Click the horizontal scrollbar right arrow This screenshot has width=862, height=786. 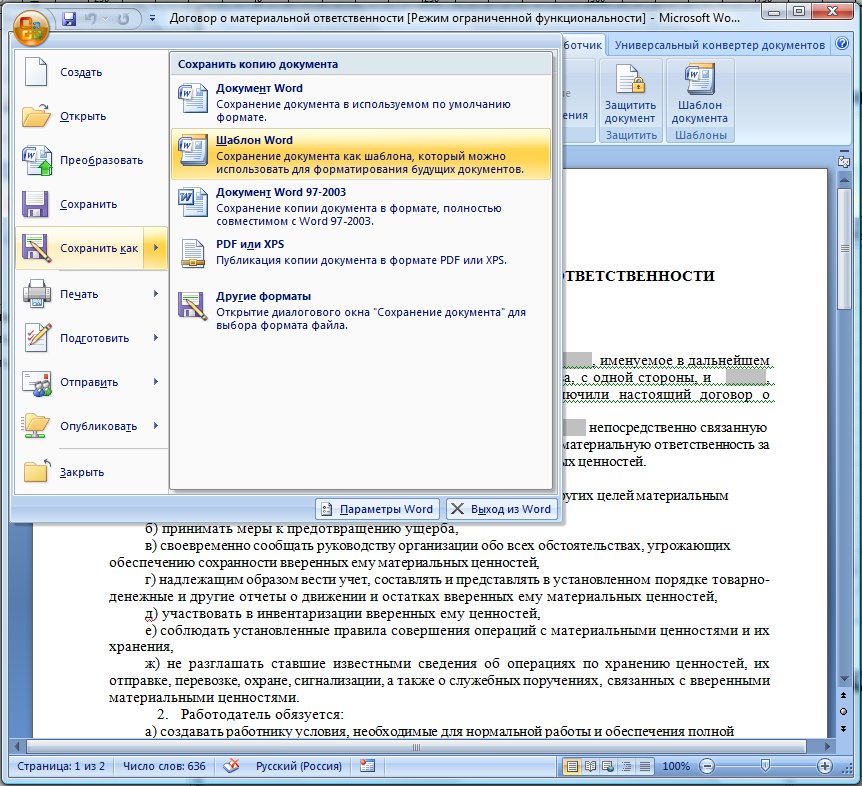(x=827, y=746)
